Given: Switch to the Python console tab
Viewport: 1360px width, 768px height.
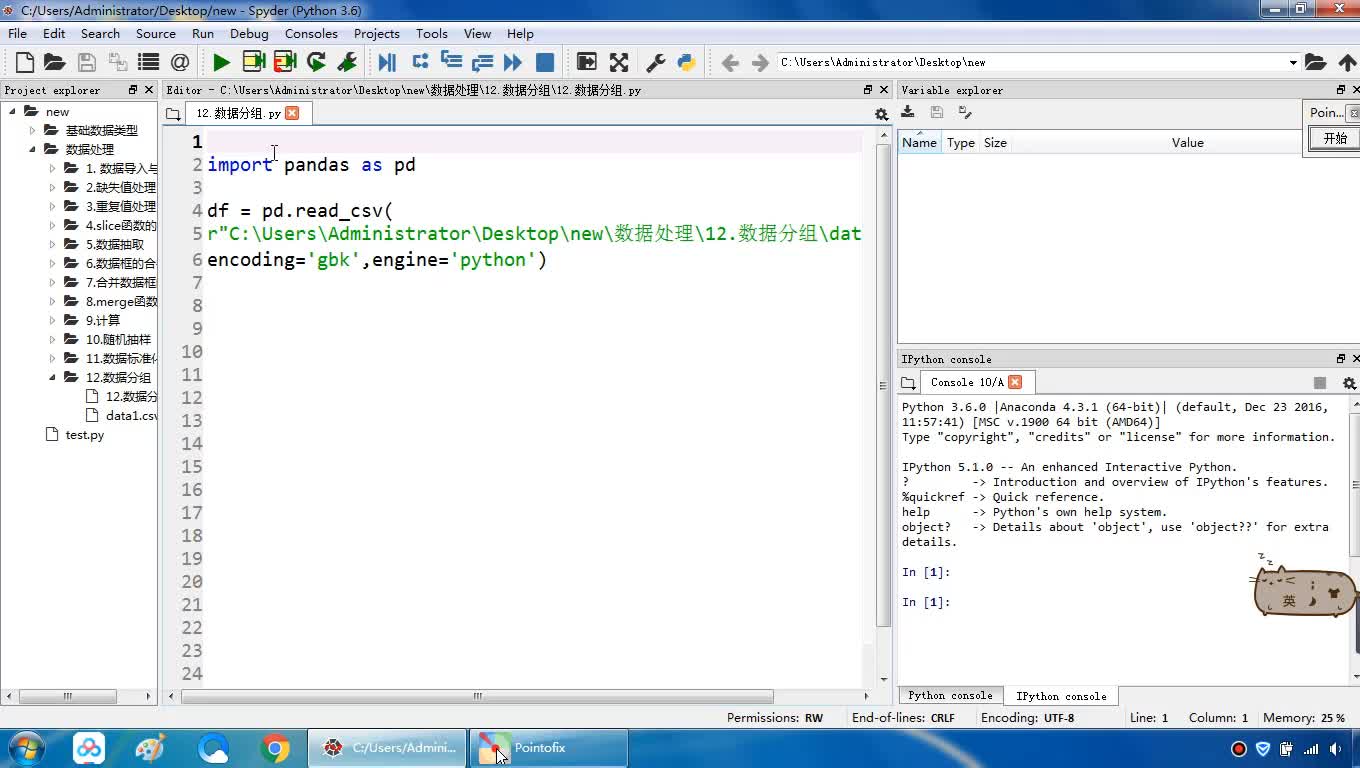Looking at the screenshot, I should point(950,696).
